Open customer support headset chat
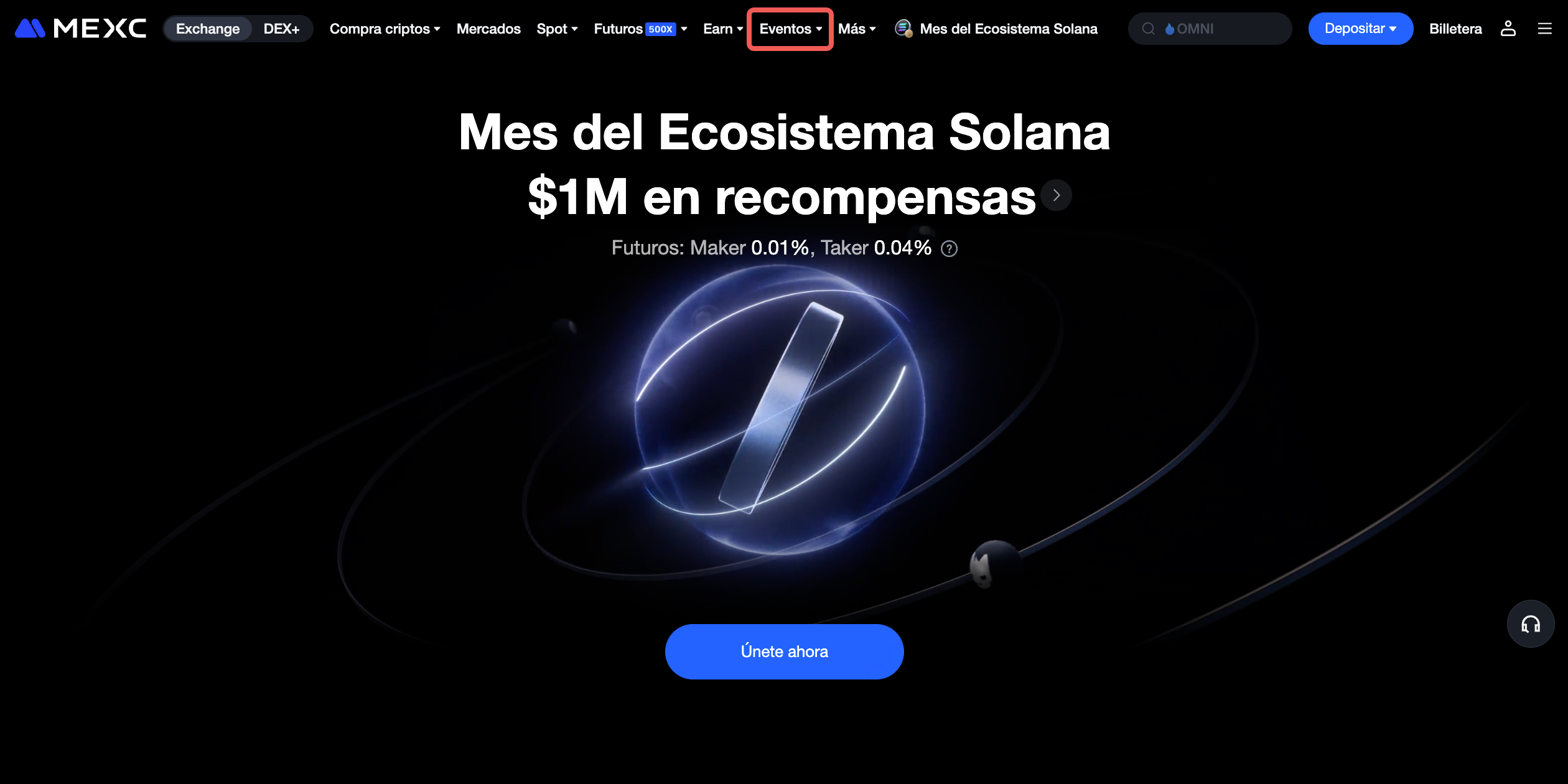Screen dimensions: 1568x784 1531,624
